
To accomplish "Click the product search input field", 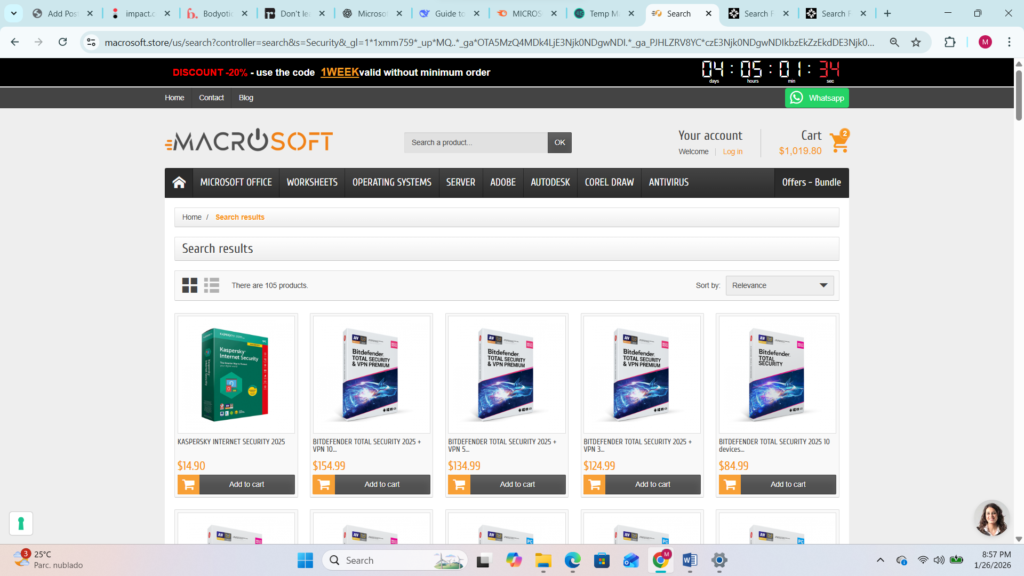I will click(x=476, y=142).
